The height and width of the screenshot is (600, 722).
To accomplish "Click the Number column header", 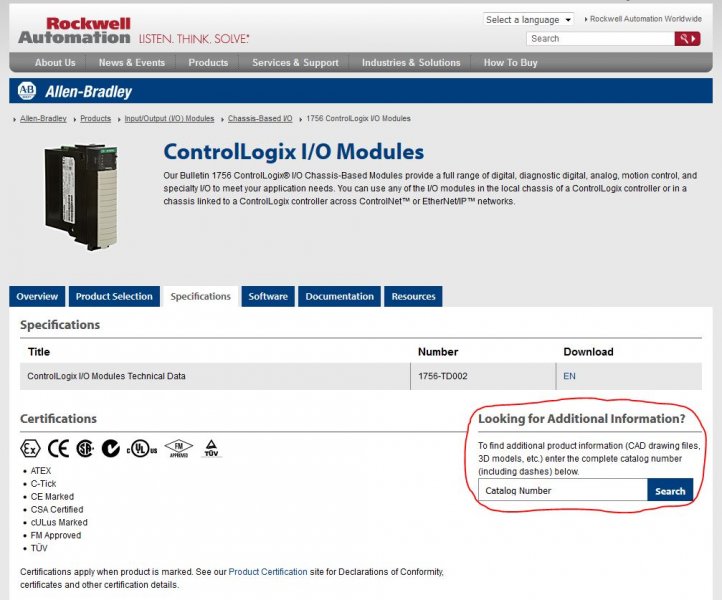I will click(438, 352).
